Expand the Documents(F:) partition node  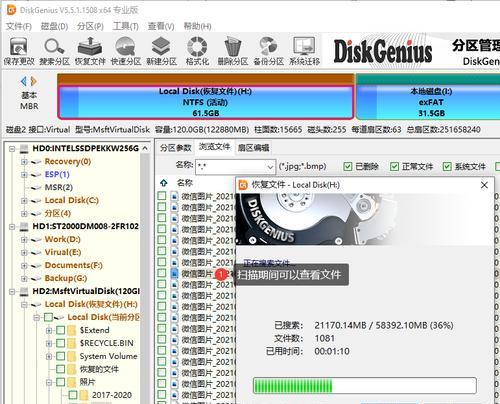click(x=24, y=266)
